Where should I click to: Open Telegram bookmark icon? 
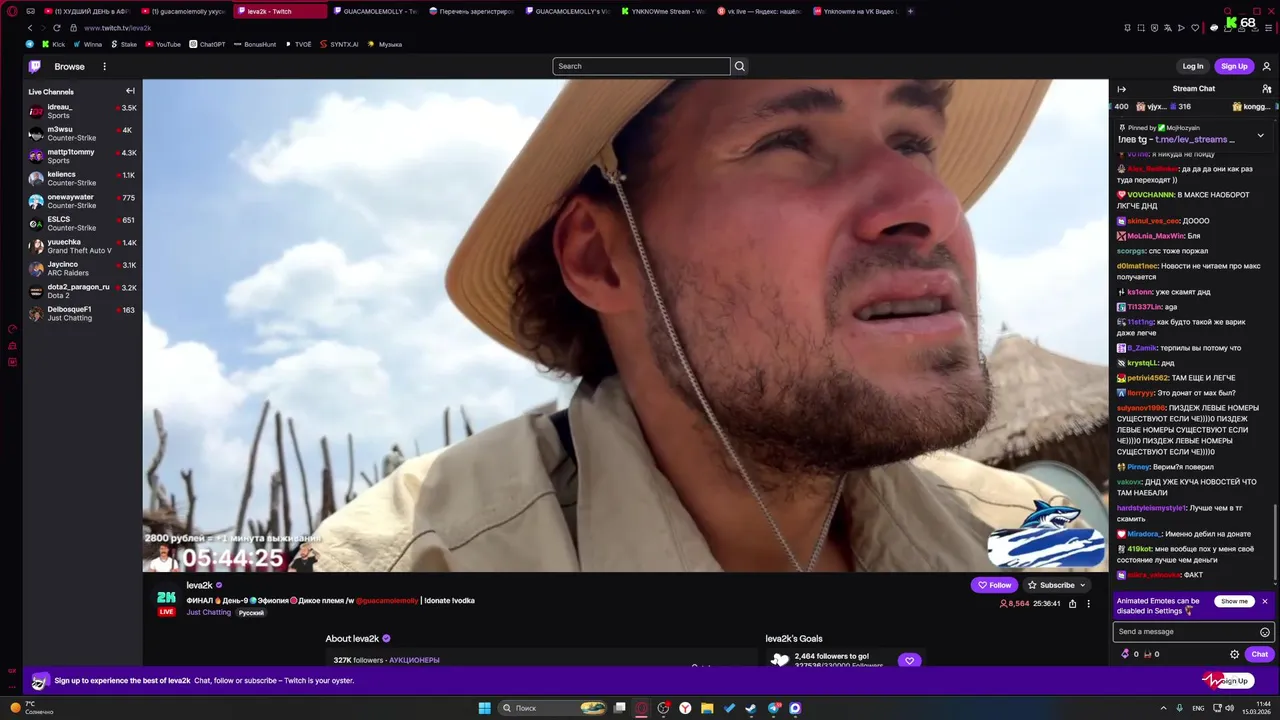click(29, 44)
